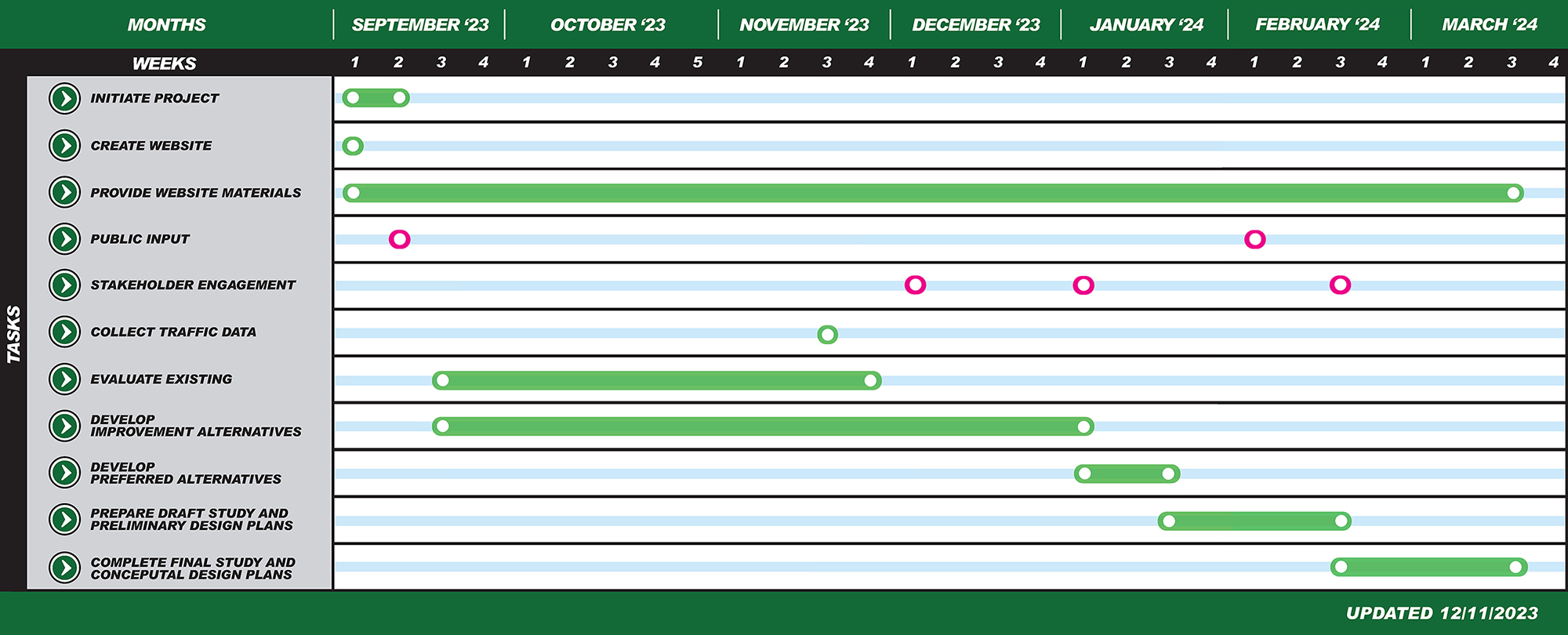Click the December Stakeholder Engagement pink marker
This screenshot has width=1568, height=635.
coord(915,285)
